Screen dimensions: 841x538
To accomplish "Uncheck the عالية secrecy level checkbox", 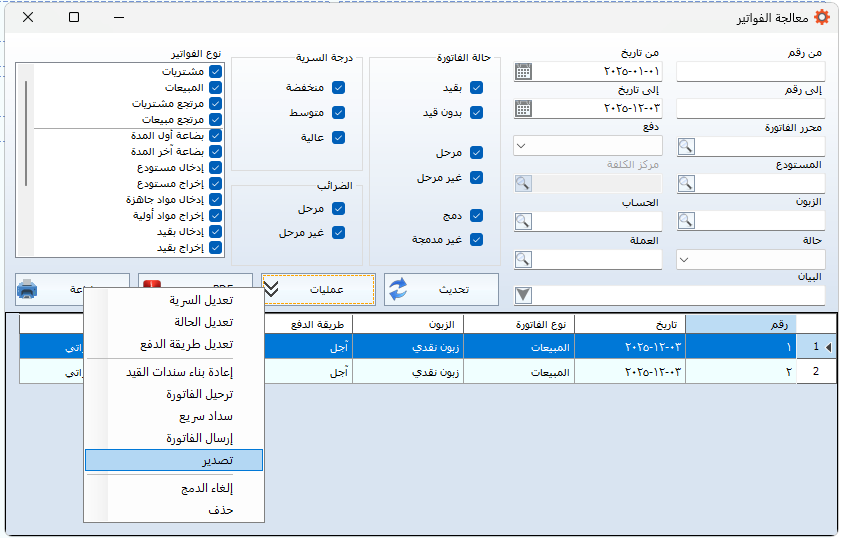I will click(338, 137).
